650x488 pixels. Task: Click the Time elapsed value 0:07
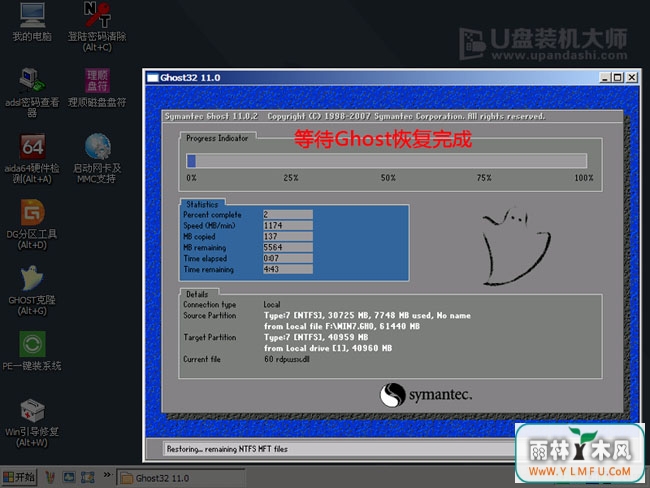288,258
